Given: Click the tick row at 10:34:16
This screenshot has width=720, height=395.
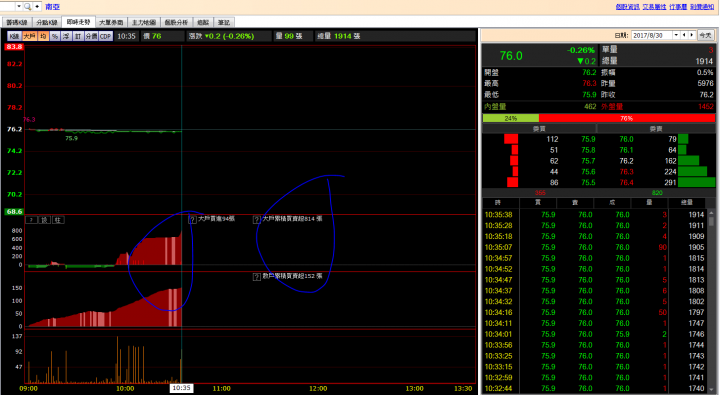Looking at the screenshot, I should (x=595, y=312).
